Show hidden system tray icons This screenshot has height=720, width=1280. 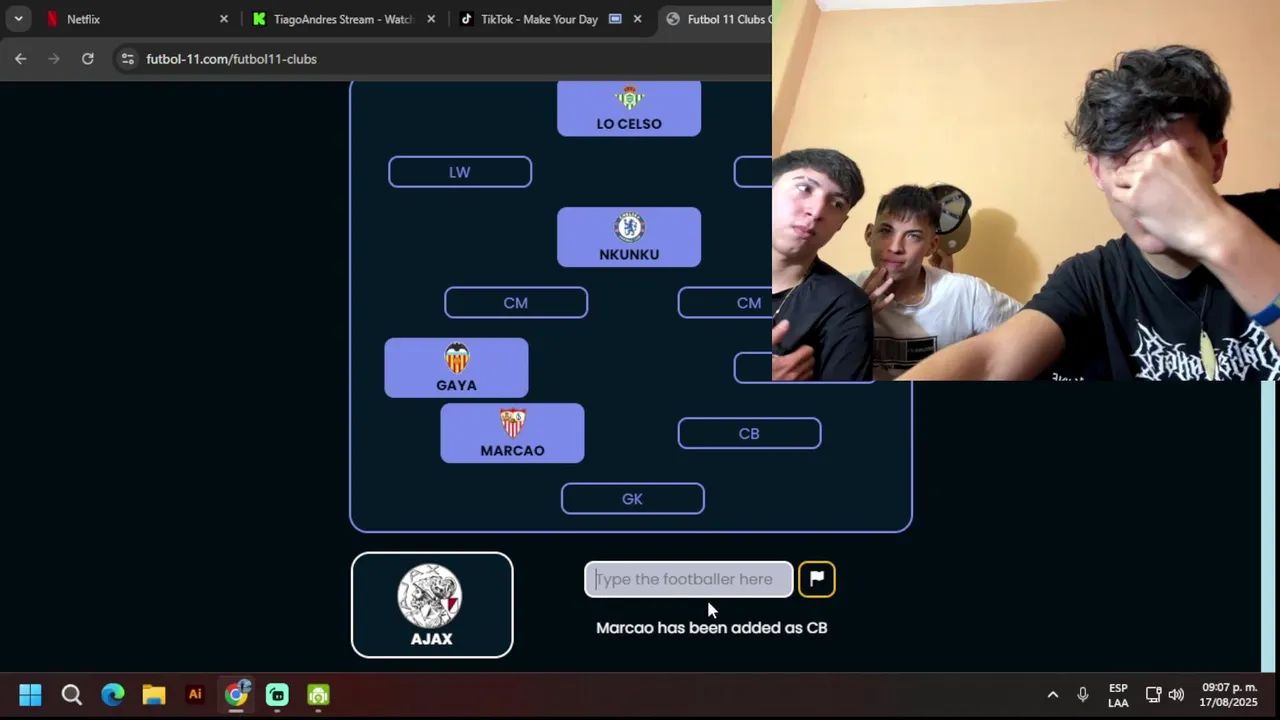click(x=1052, y=695)
